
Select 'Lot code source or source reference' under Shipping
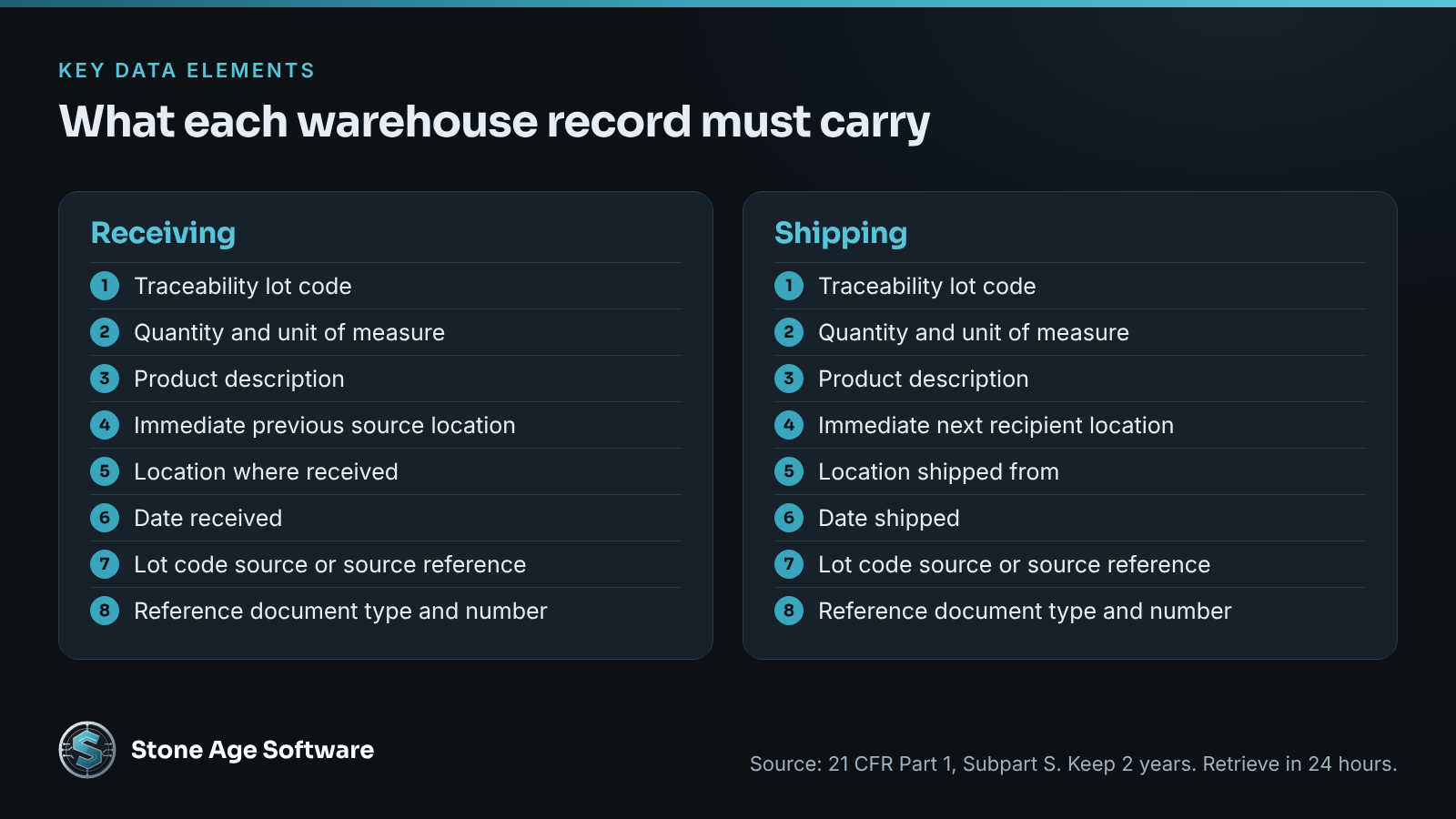1015,564
